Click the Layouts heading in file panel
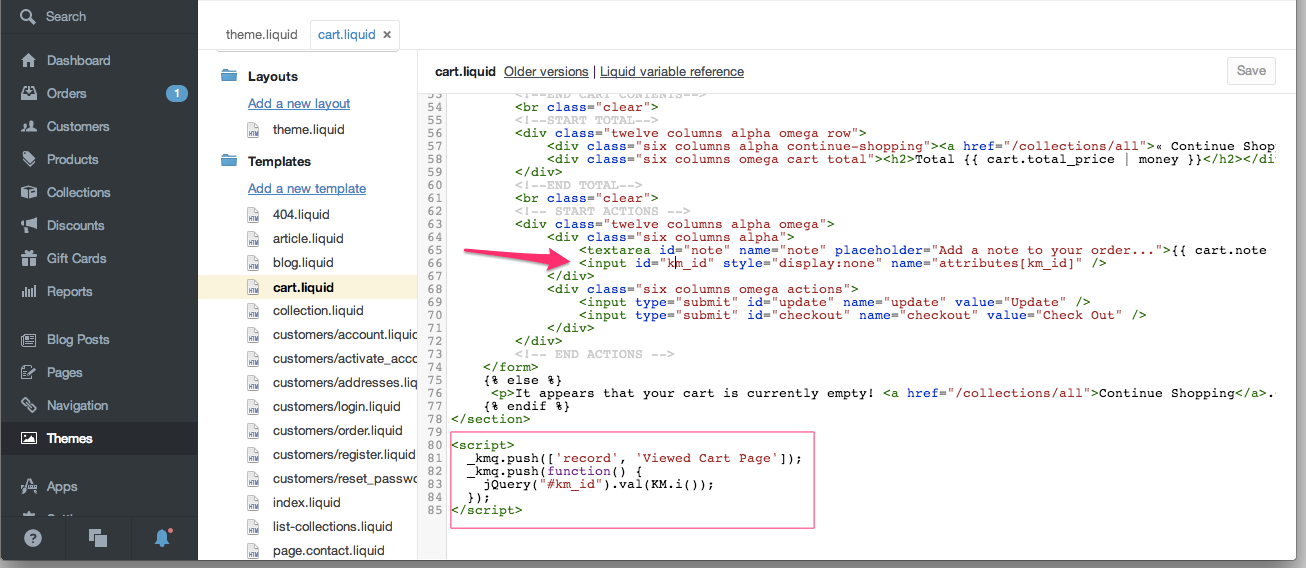This screenshot has width=1306, height=568. tap(273, 76)
